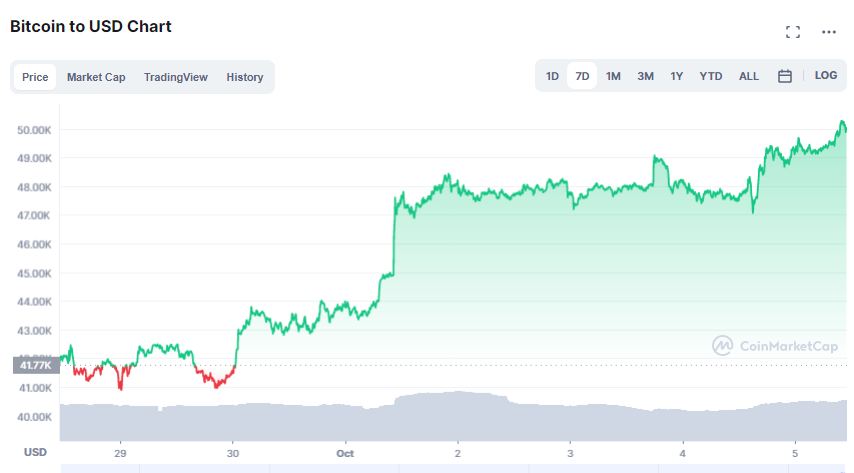Viewport: 854px width, 473px height.
Task: Switch to the Market Cap tab
Action: 96,77
